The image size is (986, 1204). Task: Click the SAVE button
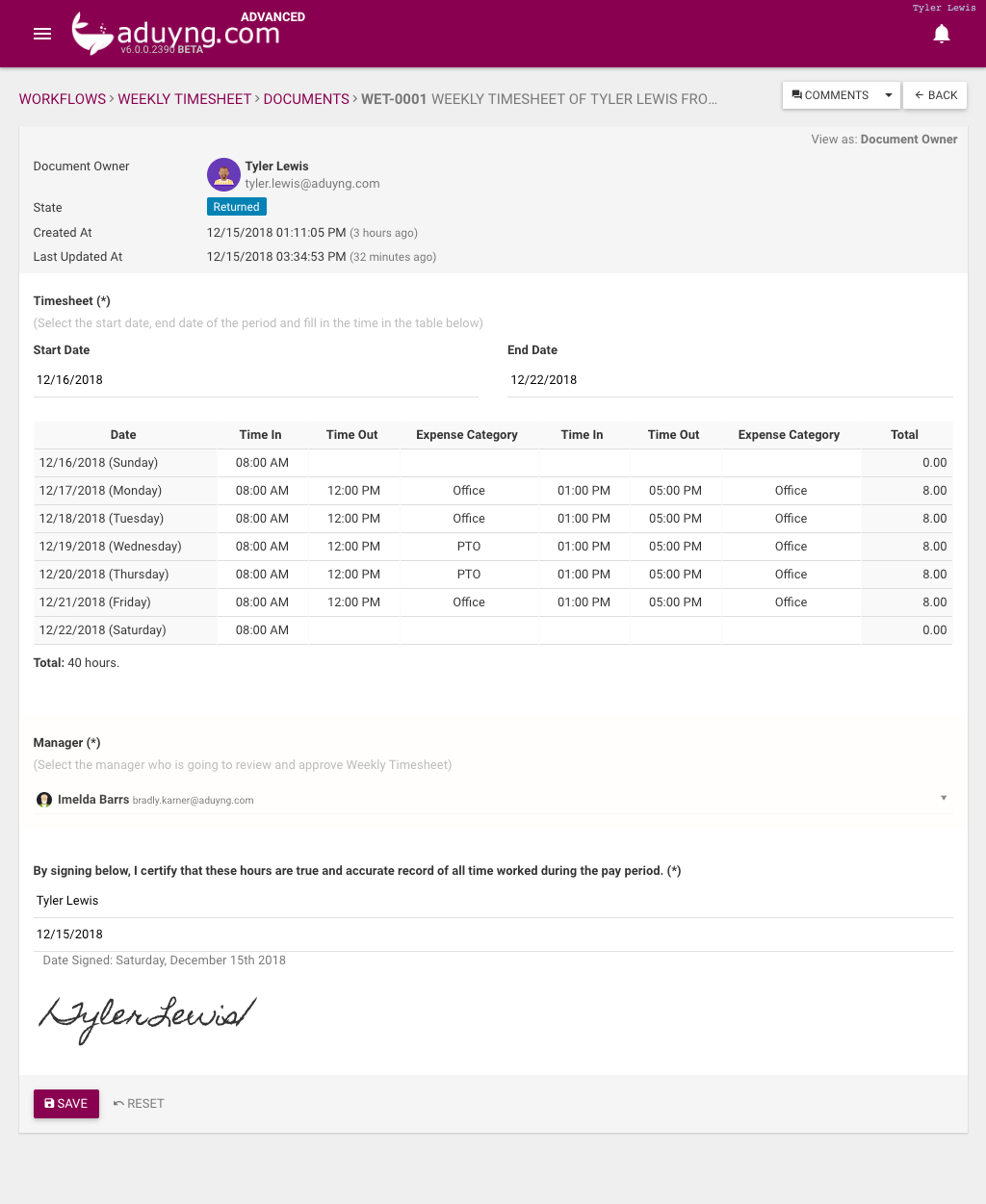pyautogui.click(x=65, y=1103)
